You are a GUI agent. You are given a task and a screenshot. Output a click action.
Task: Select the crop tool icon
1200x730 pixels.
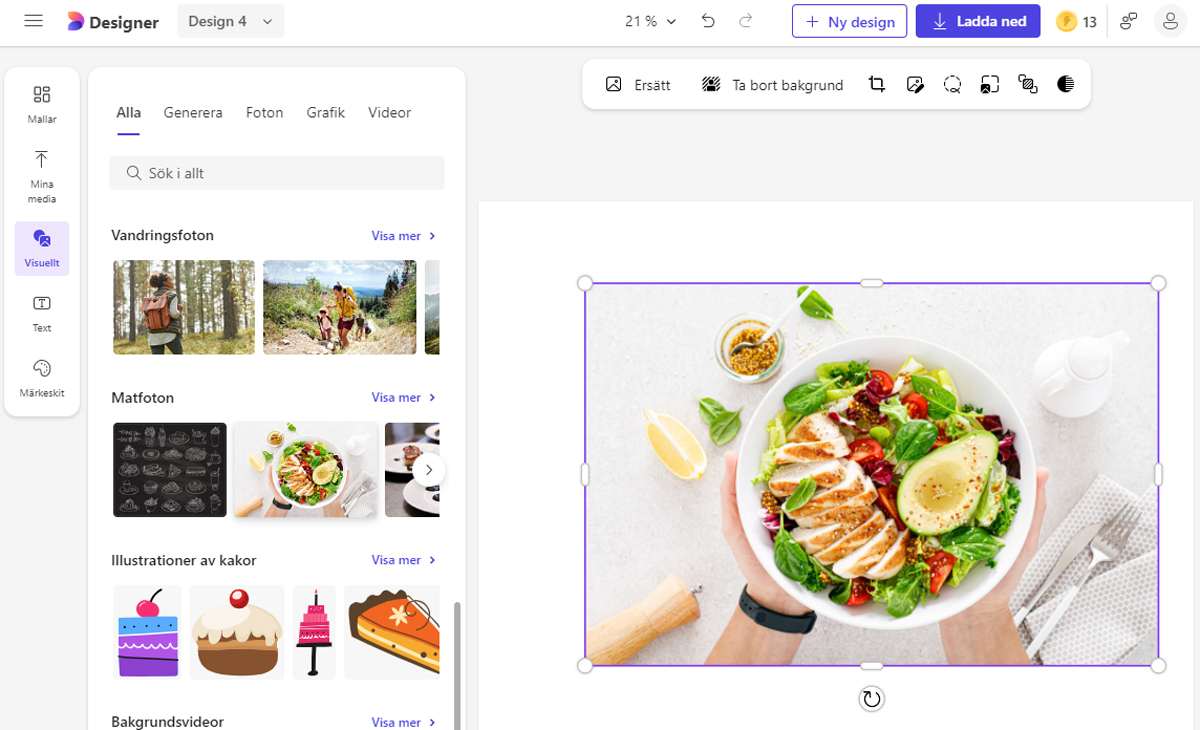[x=877, y=85]
